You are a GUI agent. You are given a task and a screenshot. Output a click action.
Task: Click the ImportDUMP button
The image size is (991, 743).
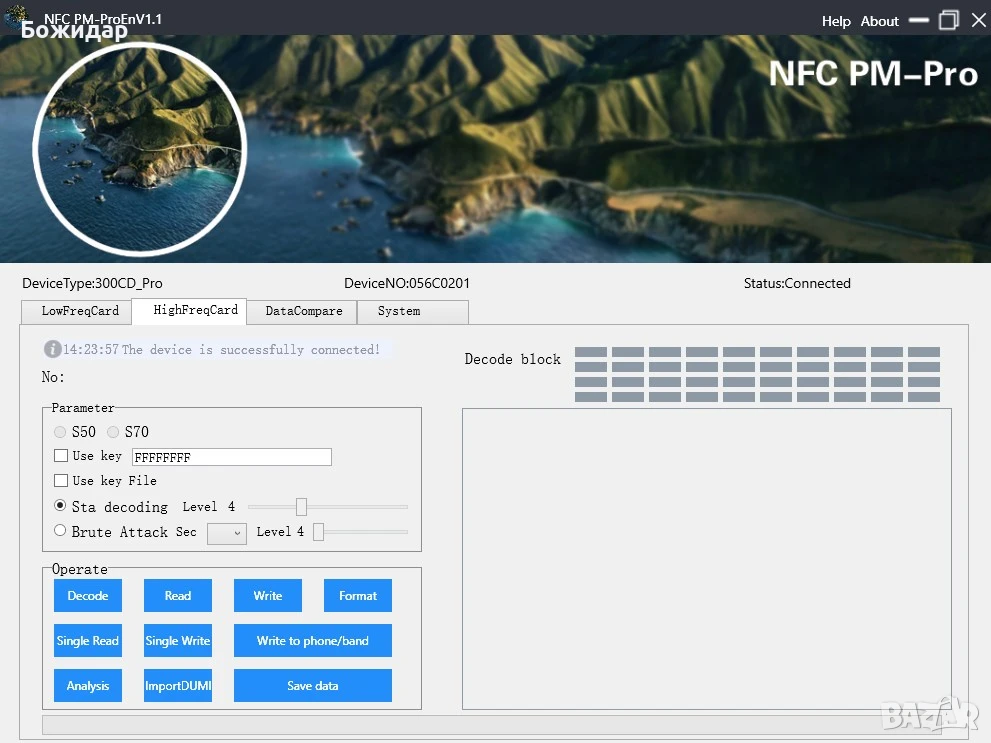click(x=178, y=686)
